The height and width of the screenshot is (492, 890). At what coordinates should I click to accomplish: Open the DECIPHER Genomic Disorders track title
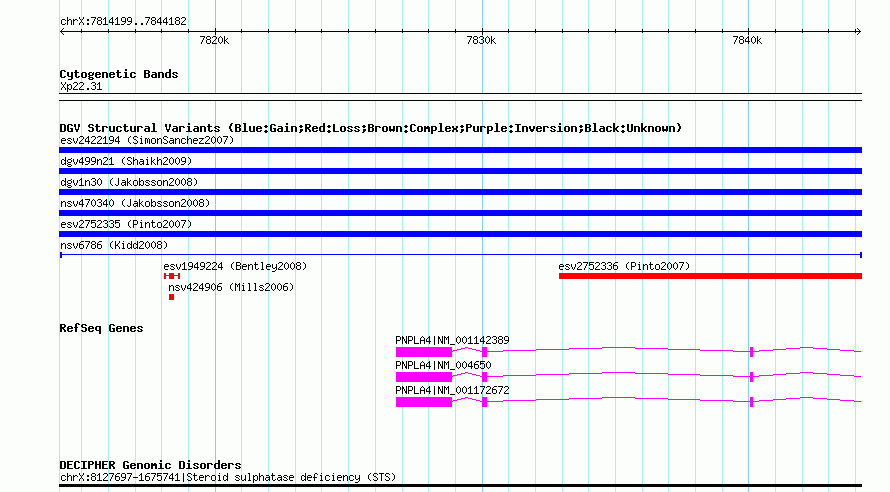(150, 465)
